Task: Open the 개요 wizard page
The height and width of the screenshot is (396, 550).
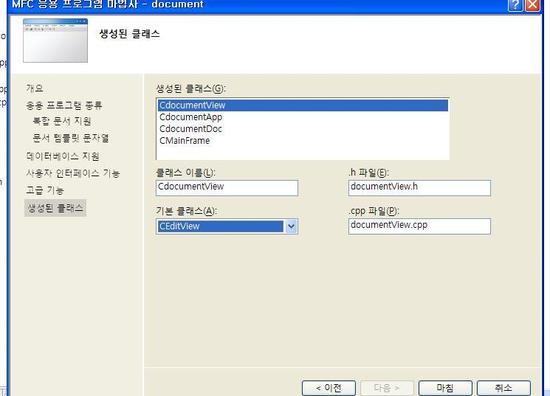Action: click(34, 88)
